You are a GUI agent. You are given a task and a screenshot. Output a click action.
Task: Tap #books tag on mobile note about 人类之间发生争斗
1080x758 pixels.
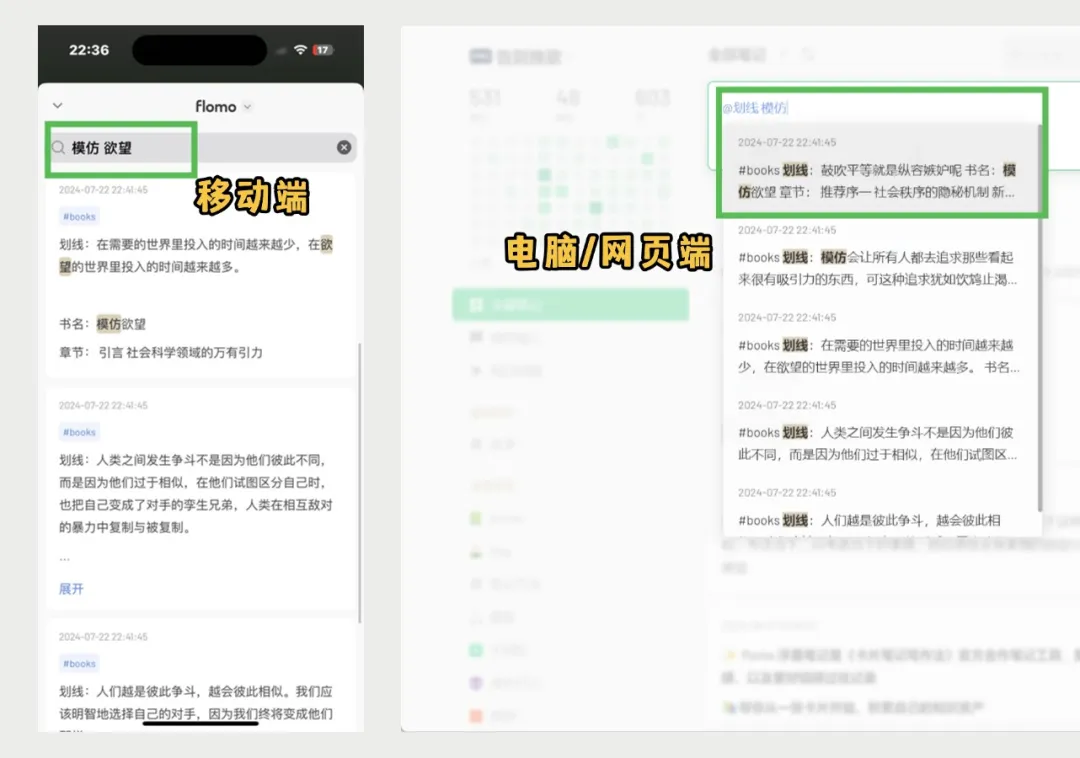click(x=79, y=432)
